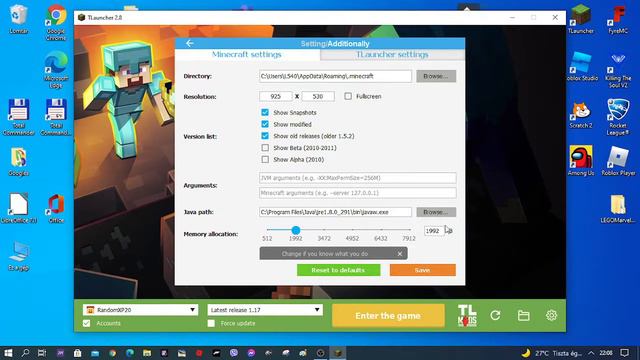
Task: Open the Roblox Player desktop shortcut
Action: point(618,161)
